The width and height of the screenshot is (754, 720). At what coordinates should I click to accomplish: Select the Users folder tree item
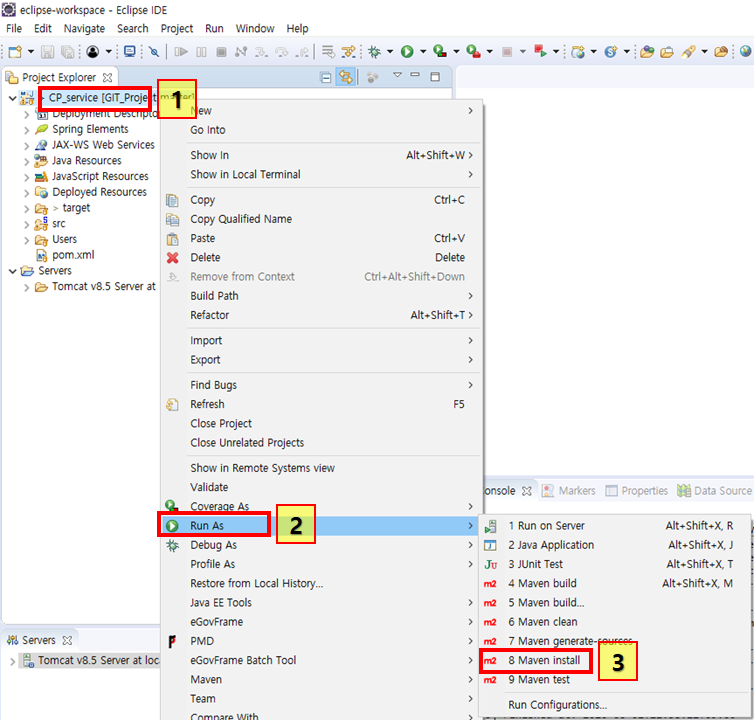tap(64, 239)
